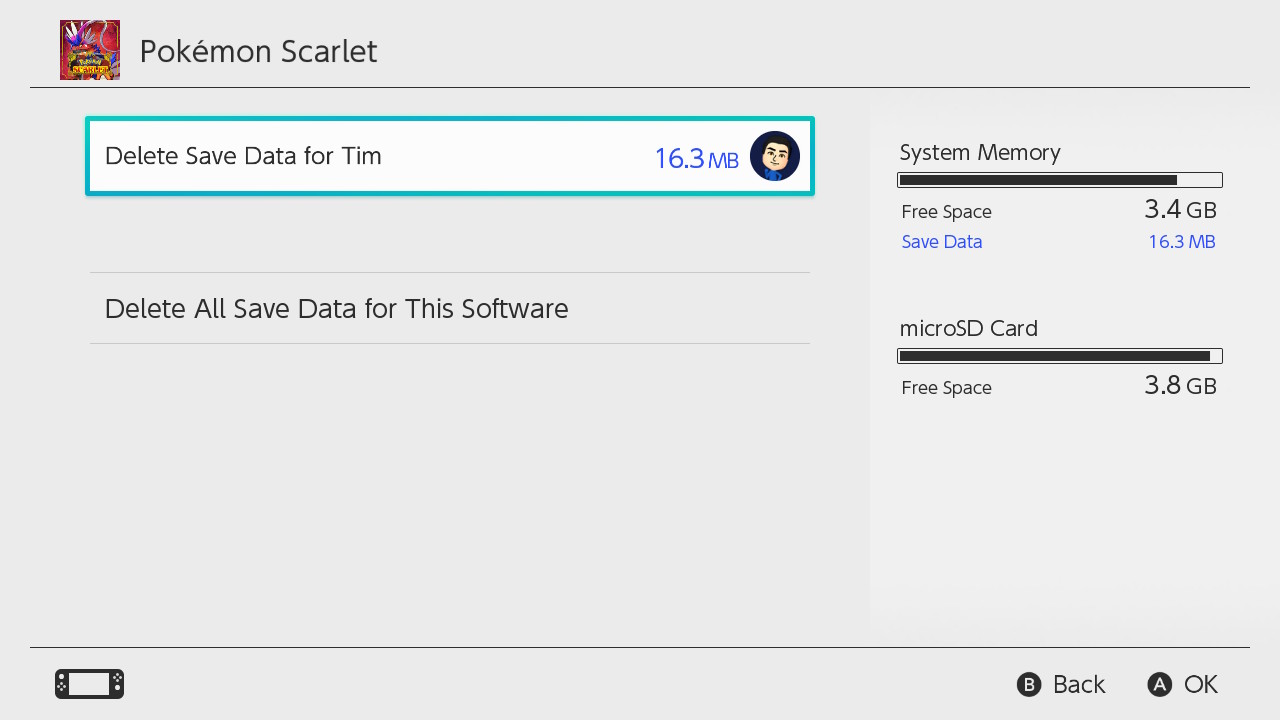The width and height of the screenshot is (1280, 720).
Task: Click the Pokémon Scarlet title text
Action: [x=258, y=51]
